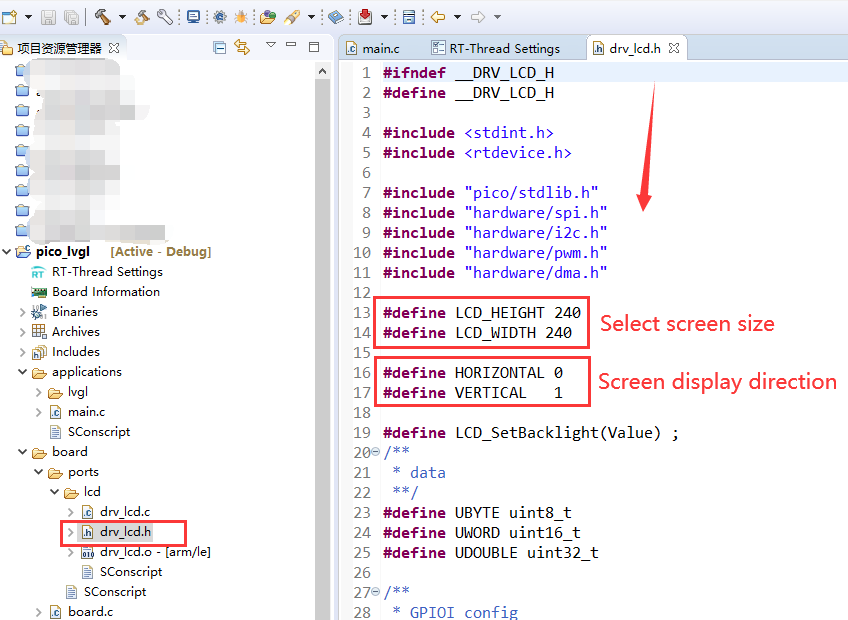Viewport: 848px width, 620px height.
Task: Switch to the main.c tab
Action: coord(379,48)
